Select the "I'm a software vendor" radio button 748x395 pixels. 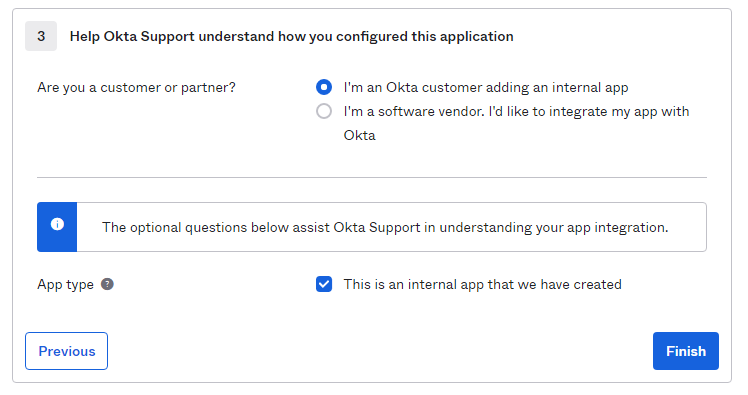pos(324,111)
